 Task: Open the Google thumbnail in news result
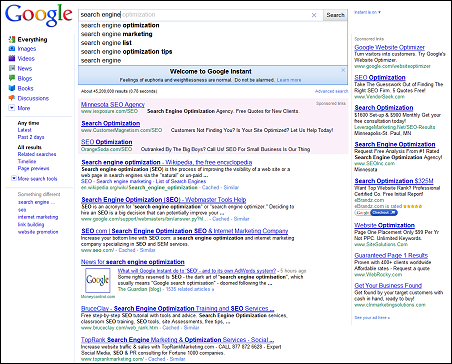[x=97, y=280]
